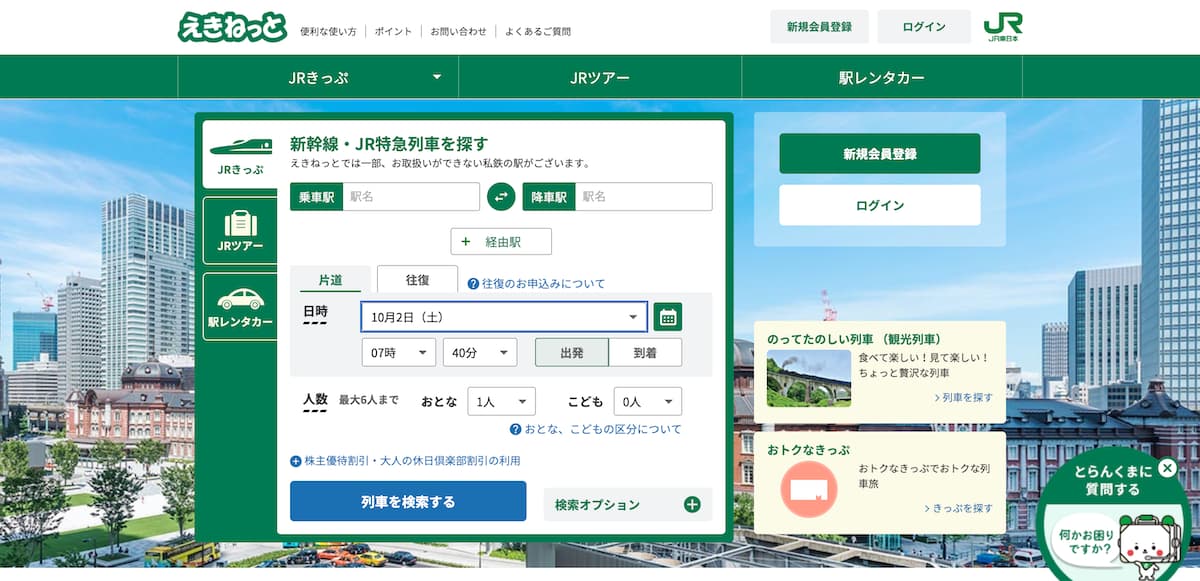
Task: Add a via station with 経由駅 button
Action: click(x=501, y=241)
